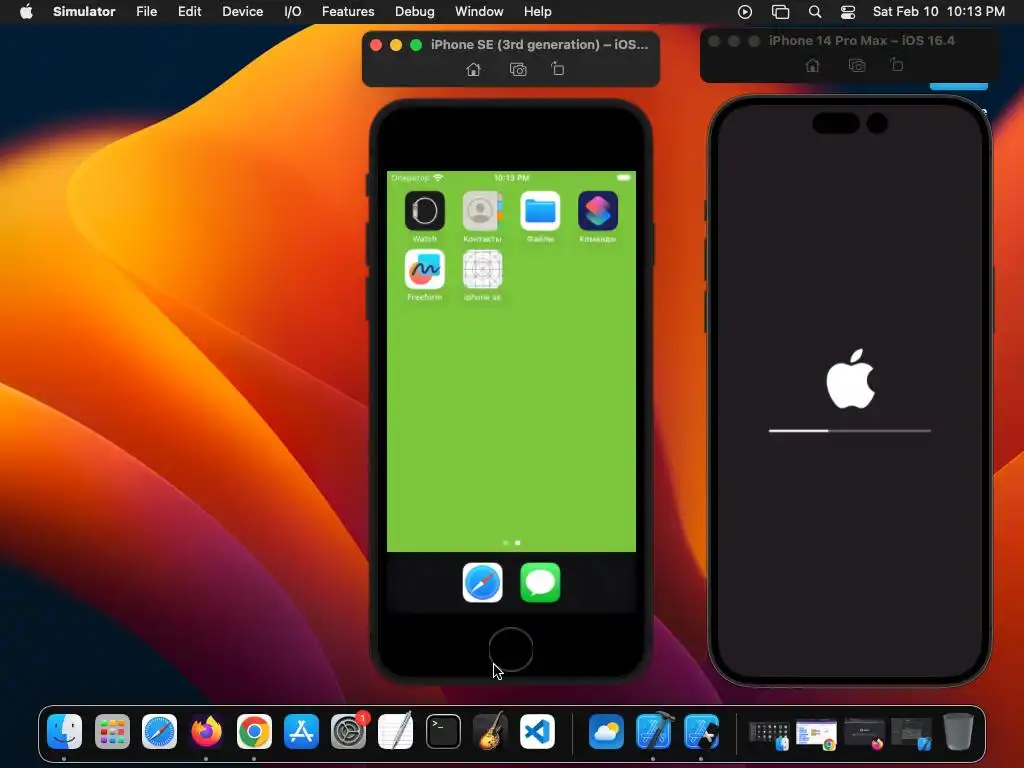
Task: Open Launchpad from the Dock
Action: click(112, 731)
